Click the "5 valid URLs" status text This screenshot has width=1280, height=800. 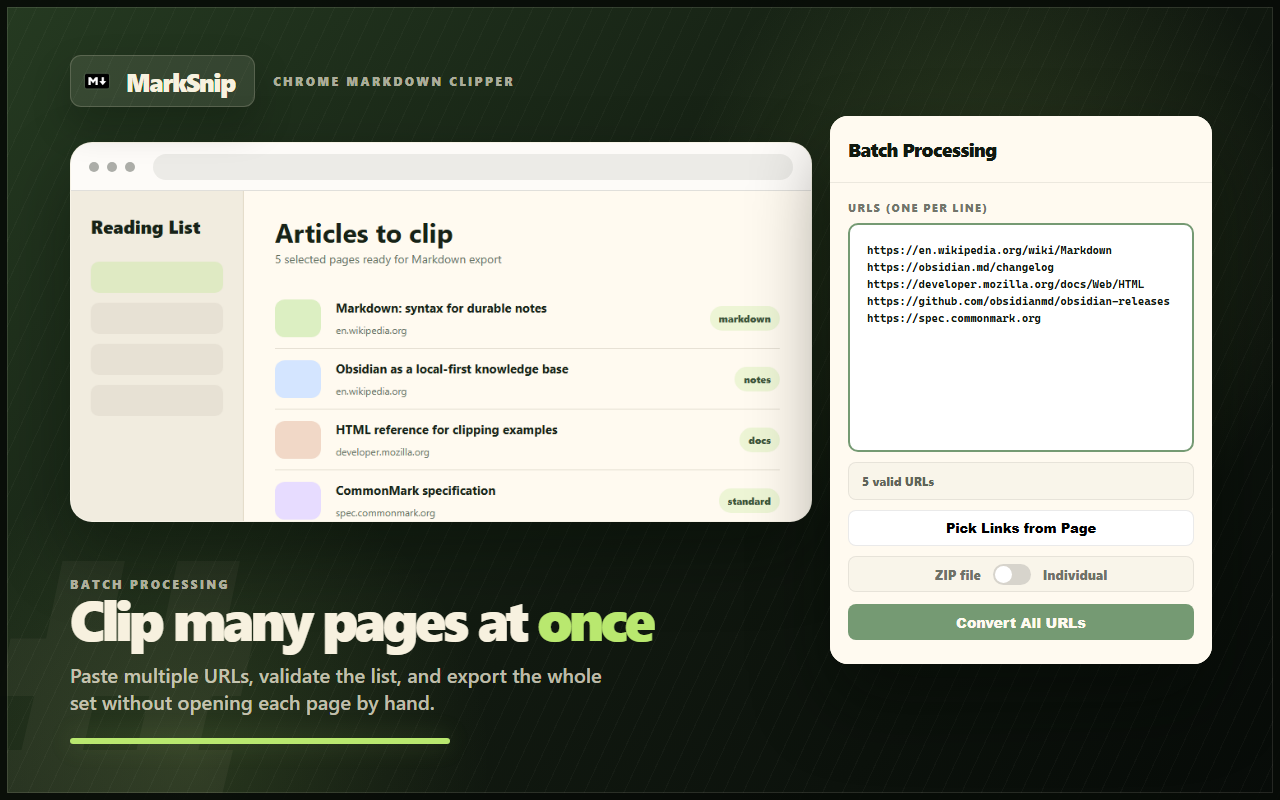[x=898, y=481]
